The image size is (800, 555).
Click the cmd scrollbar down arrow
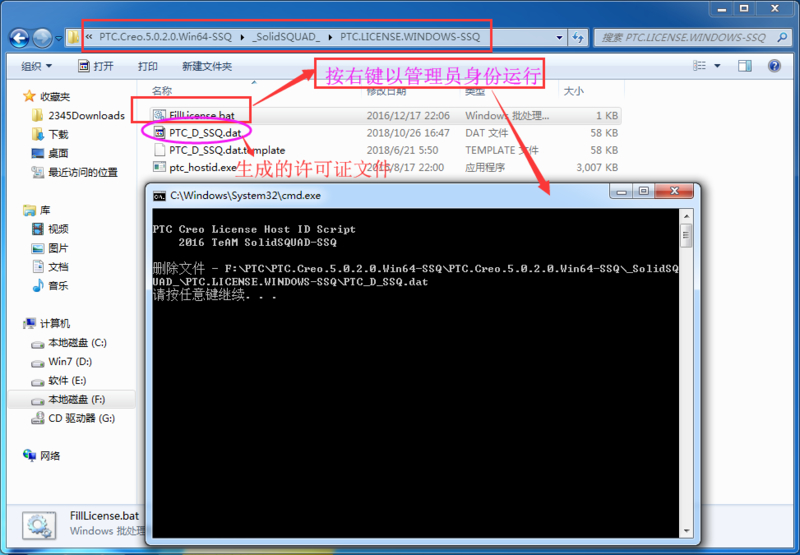pos(686,531)
